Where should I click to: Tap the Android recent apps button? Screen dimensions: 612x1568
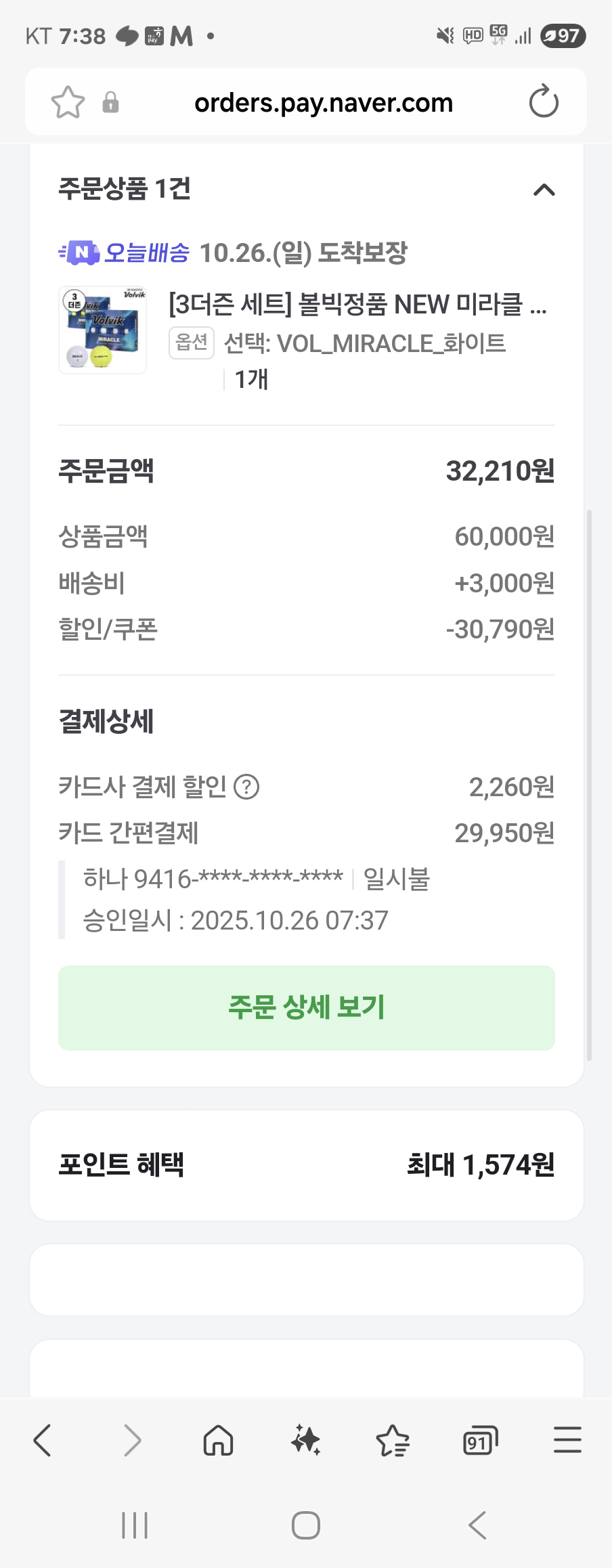click(134, 1525)
